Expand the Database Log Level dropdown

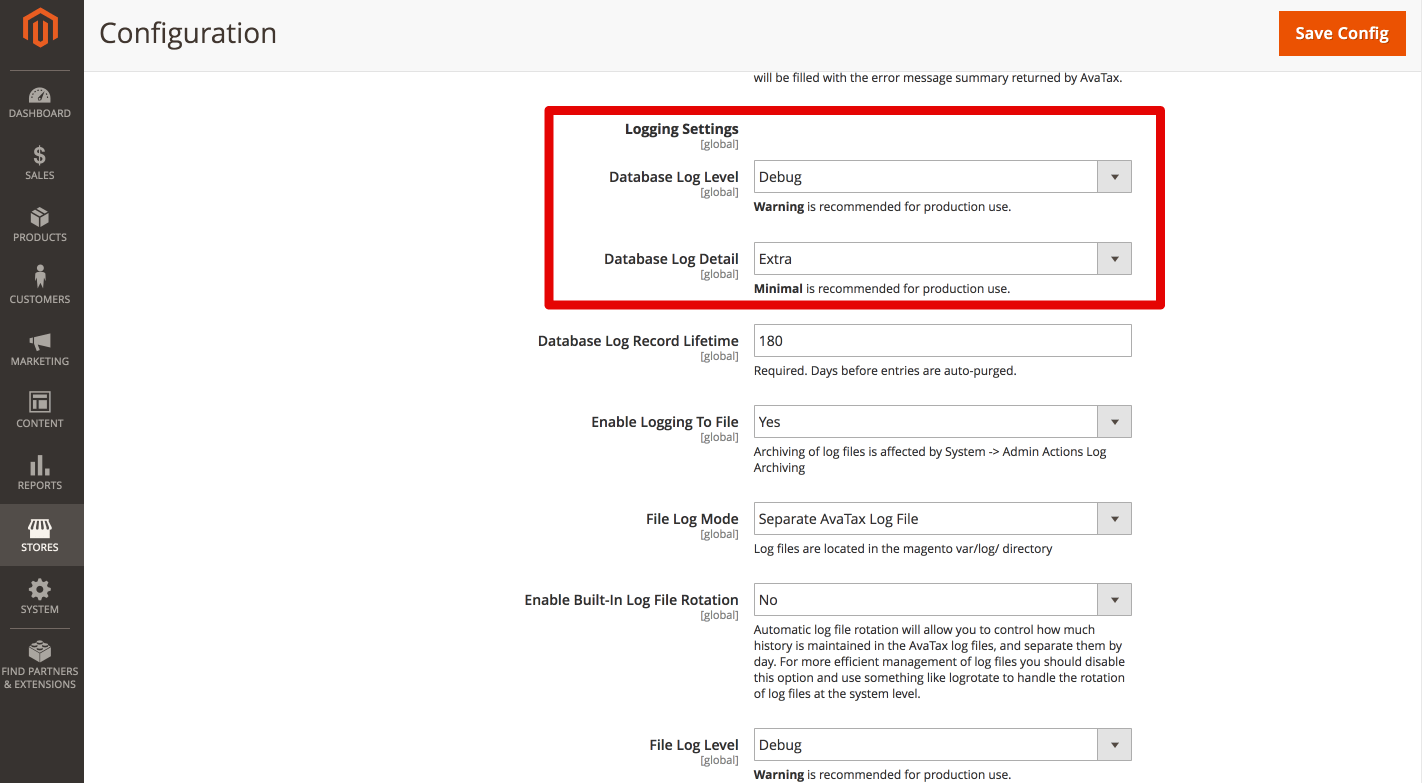click(942, 177)
